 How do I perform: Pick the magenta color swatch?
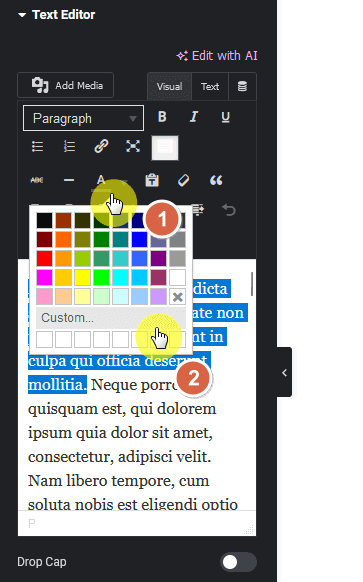tap(45, 277)
